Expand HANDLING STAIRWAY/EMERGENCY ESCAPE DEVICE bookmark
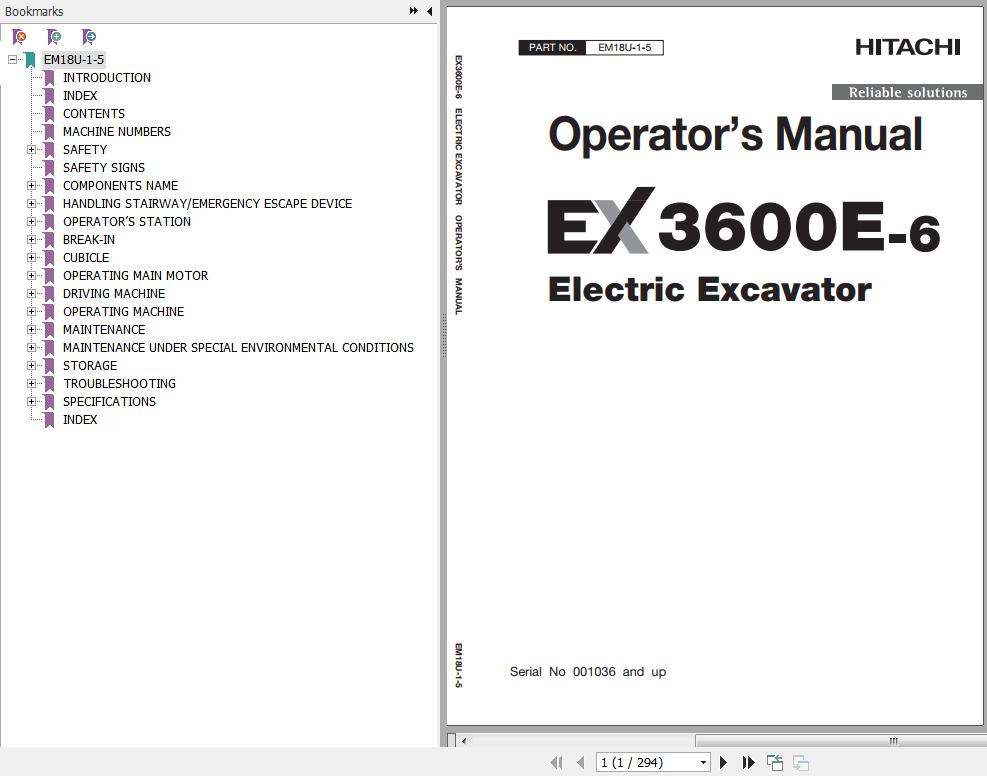Screen dimensions: 987x776 point(31,204)
